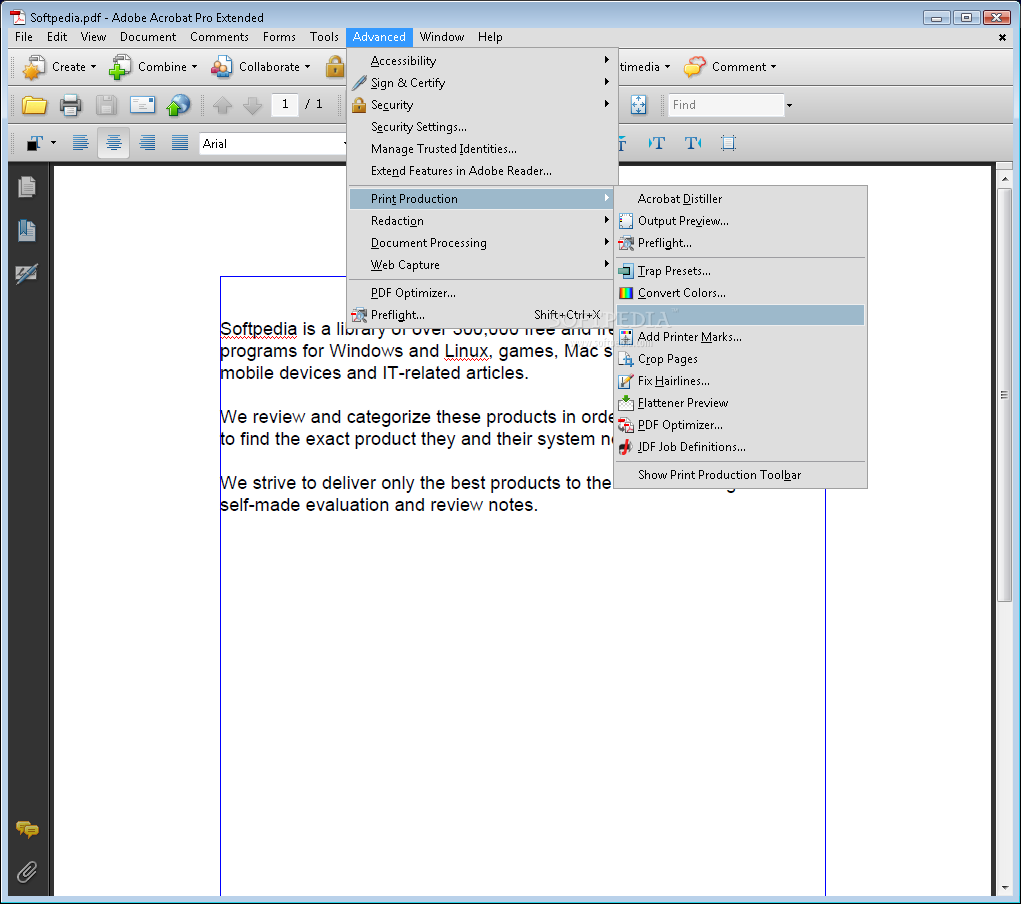Align text left
The width and height of the screenshot is (1021, 904).
80,143
